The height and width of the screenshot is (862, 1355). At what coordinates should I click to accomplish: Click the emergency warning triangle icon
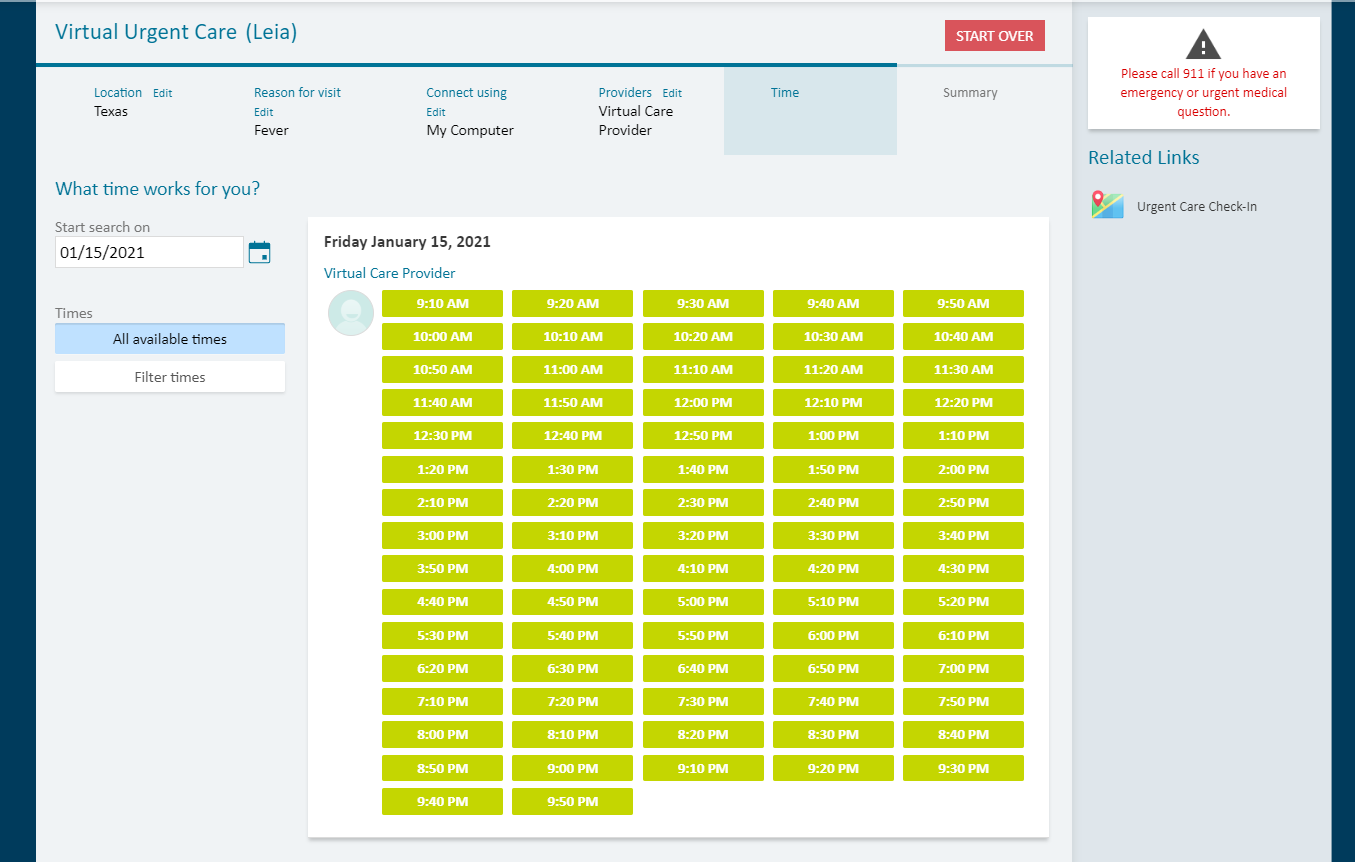(x=1203, y=44)
